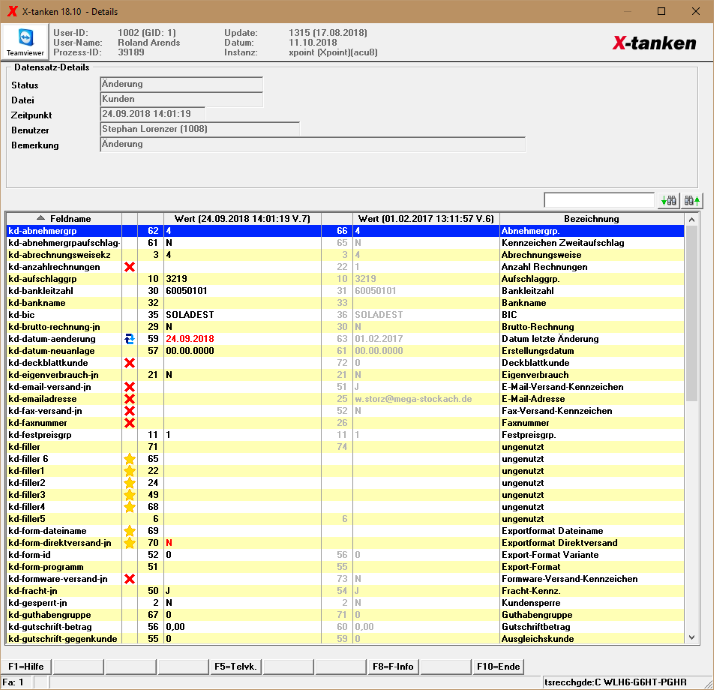This screenshot has width=714, height=690.
Task: Click red X icon for kd-email-versand-jn
Action: [129, 387]
